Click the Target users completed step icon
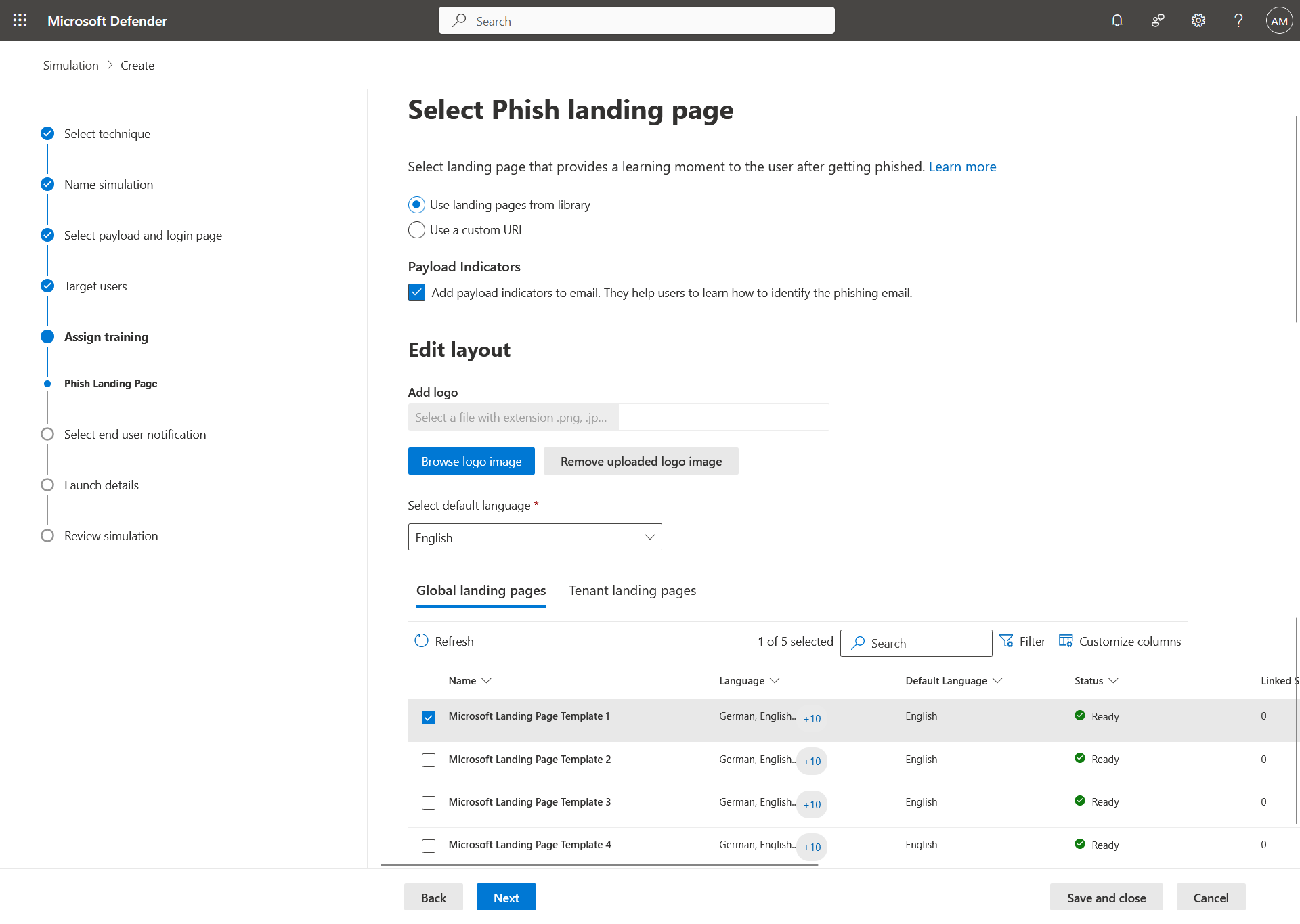 (x=47, y=286)
